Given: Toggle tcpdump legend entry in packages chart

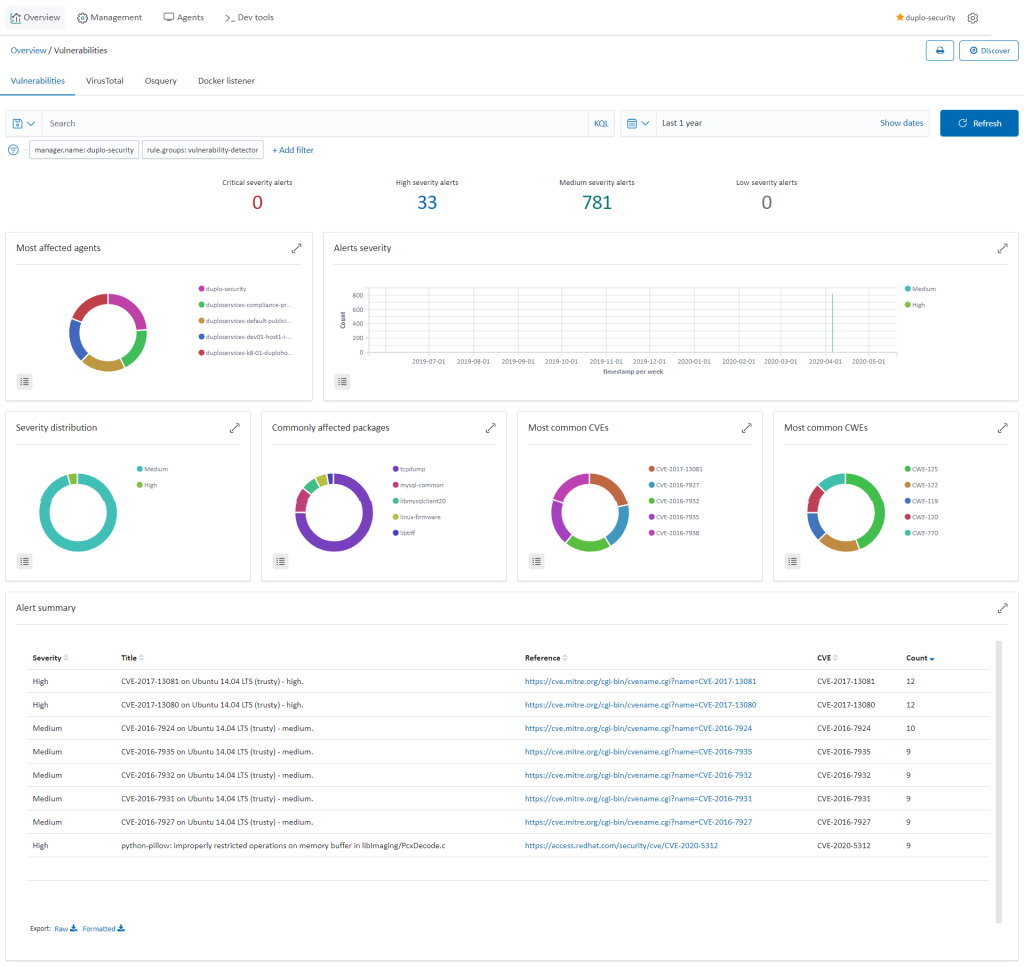Looking at the screenshot, I should [412, 468].
